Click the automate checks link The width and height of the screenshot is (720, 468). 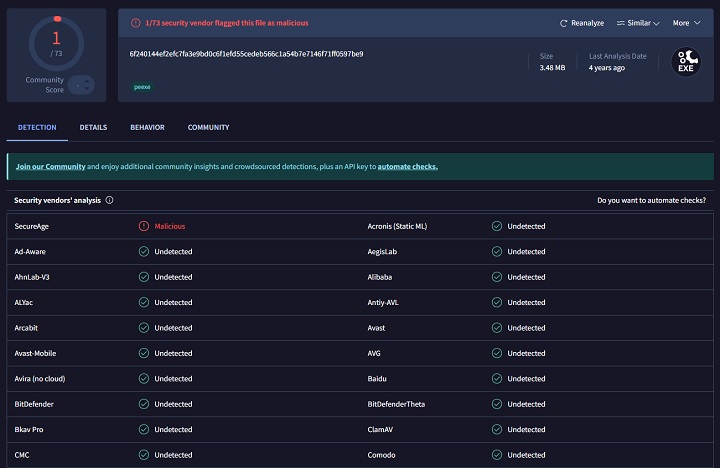[x=407, y=166]
